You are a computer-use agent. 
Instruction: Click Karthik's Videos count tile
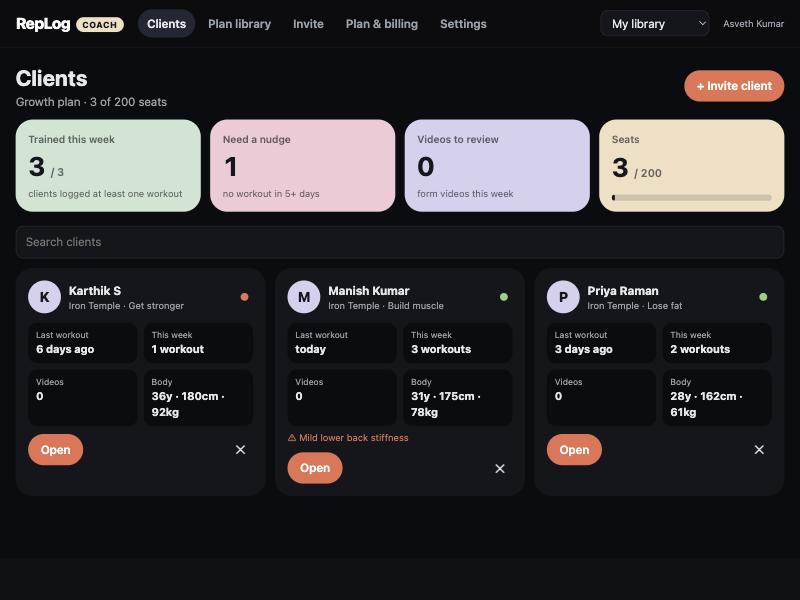pyautogui.click(x=83, y=397)
